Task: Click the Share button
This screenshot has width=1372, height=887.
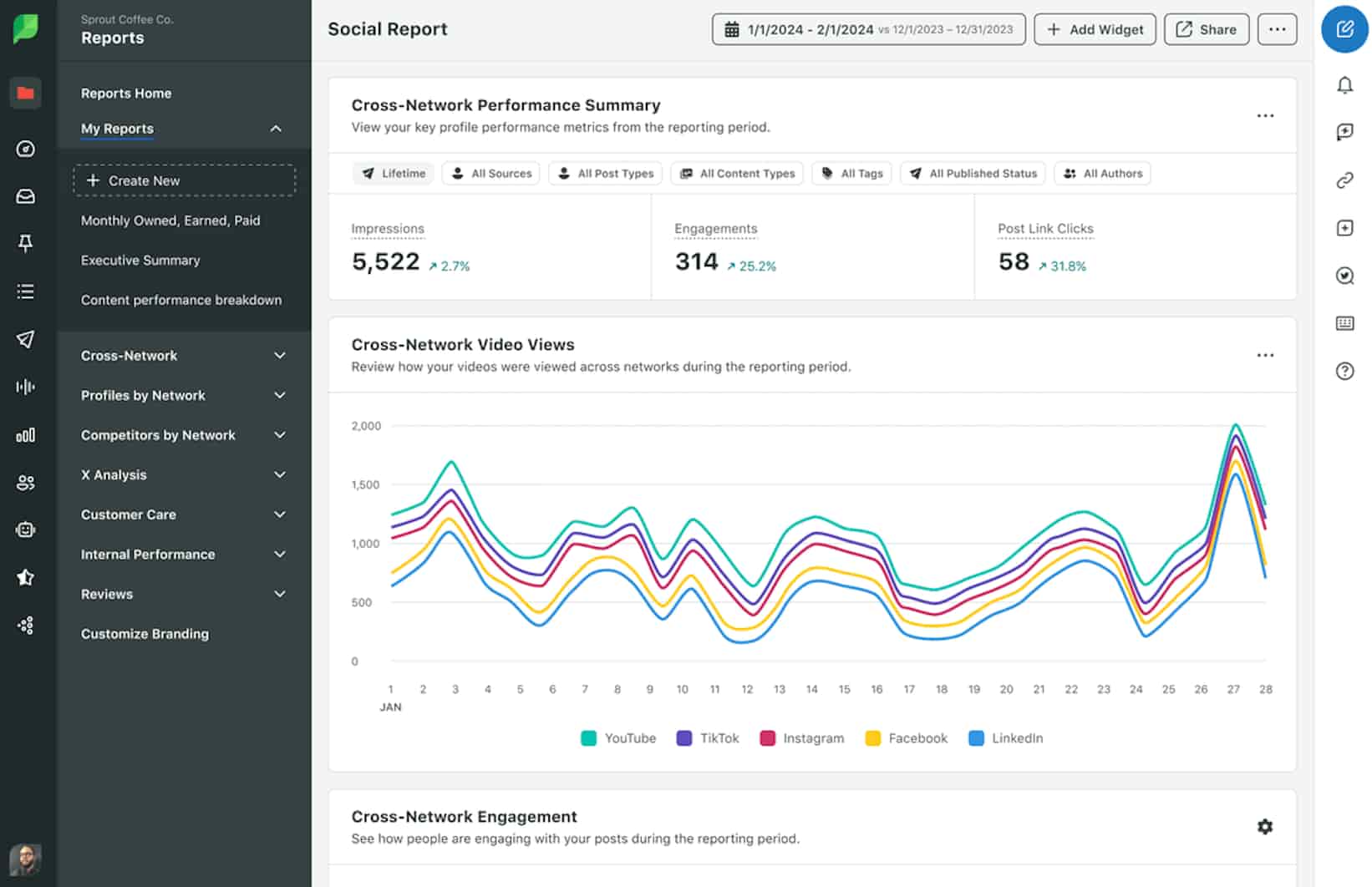Action: point(1206,29)
